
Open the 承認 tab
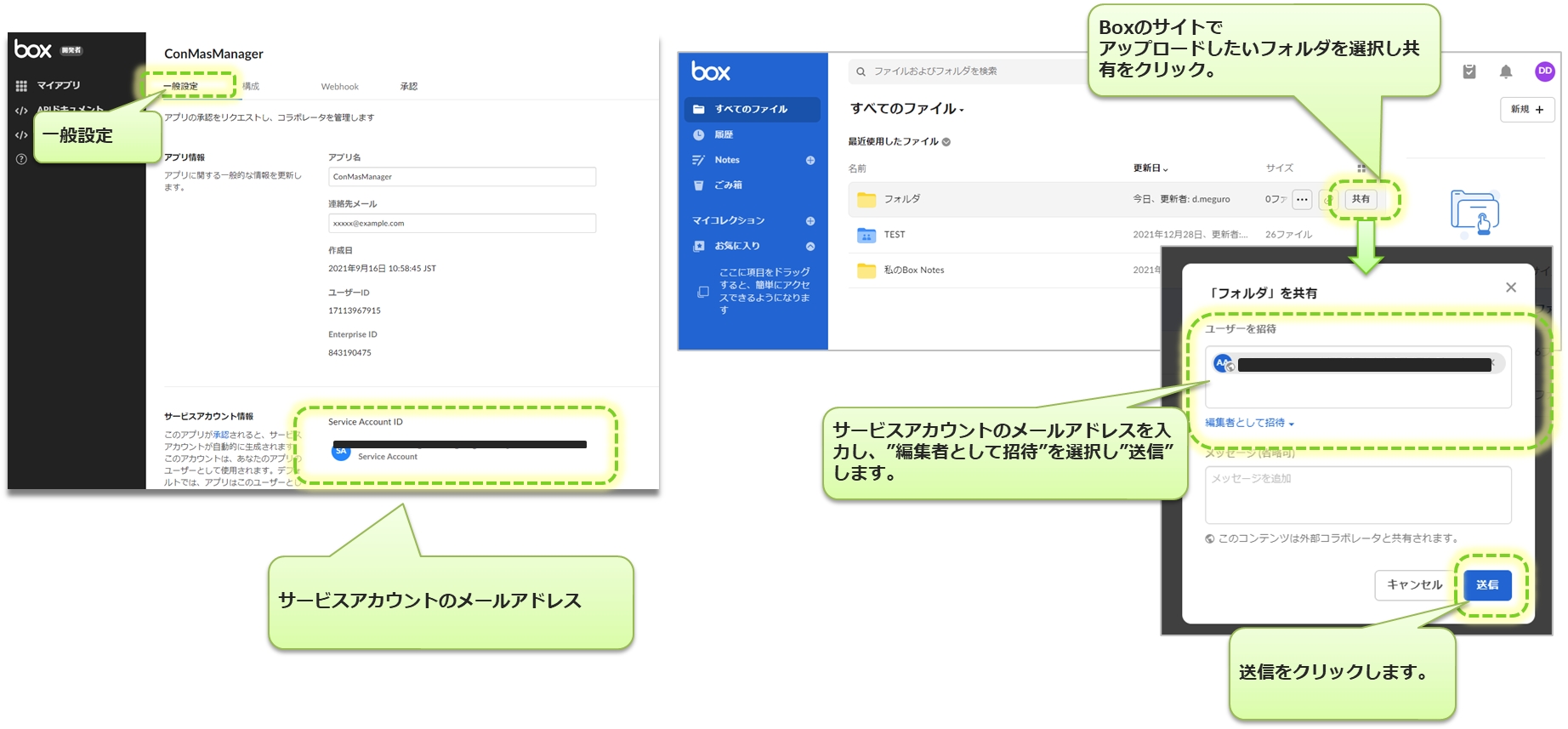click(409, 87)
